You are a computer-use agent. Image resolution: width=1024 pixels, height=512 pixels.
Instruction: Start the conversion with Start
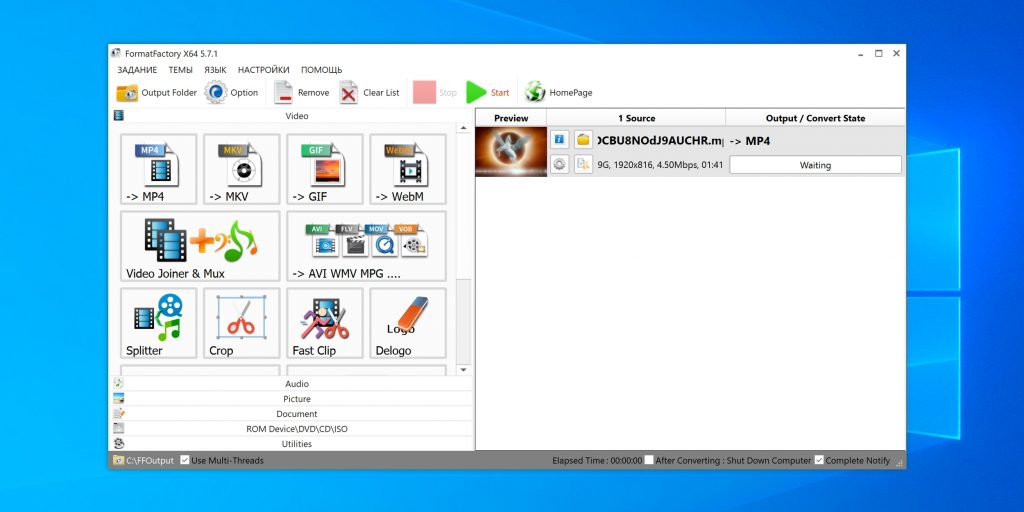click(x=487, y=93)
